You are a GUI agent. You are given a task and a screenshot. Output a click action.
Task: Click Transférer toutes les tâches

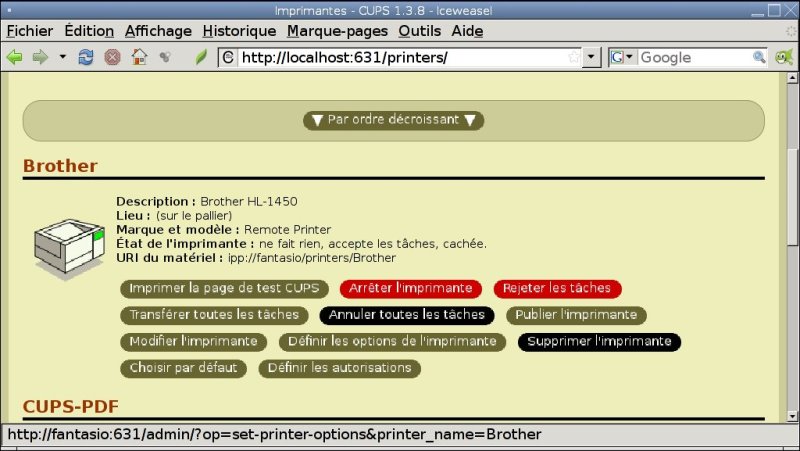(214, 315)
